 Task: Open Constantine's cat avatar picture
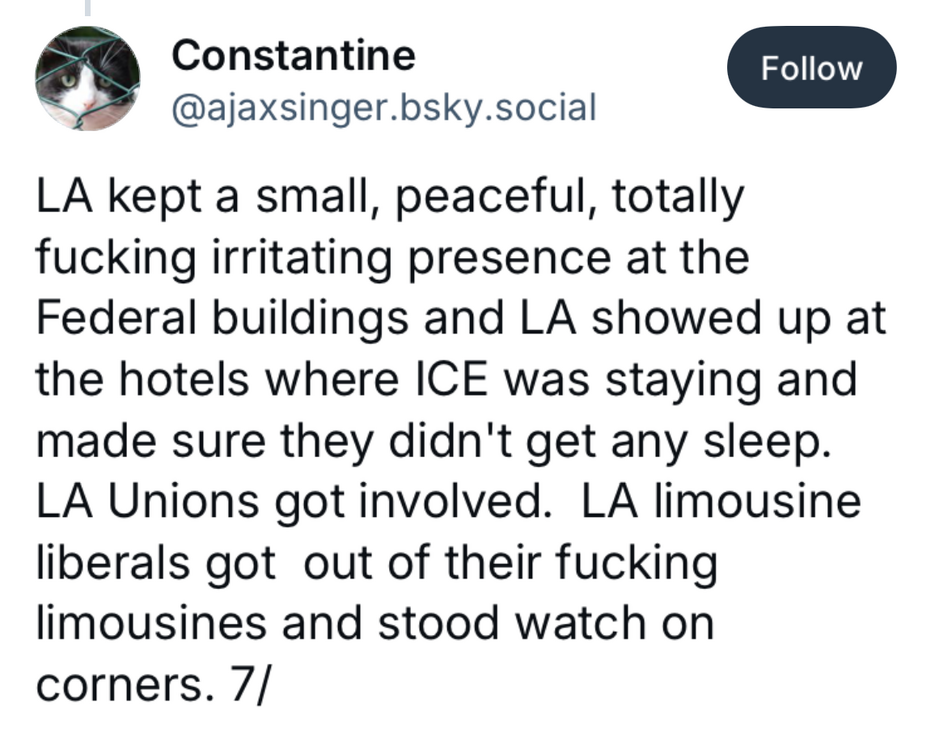click(87, 78)
